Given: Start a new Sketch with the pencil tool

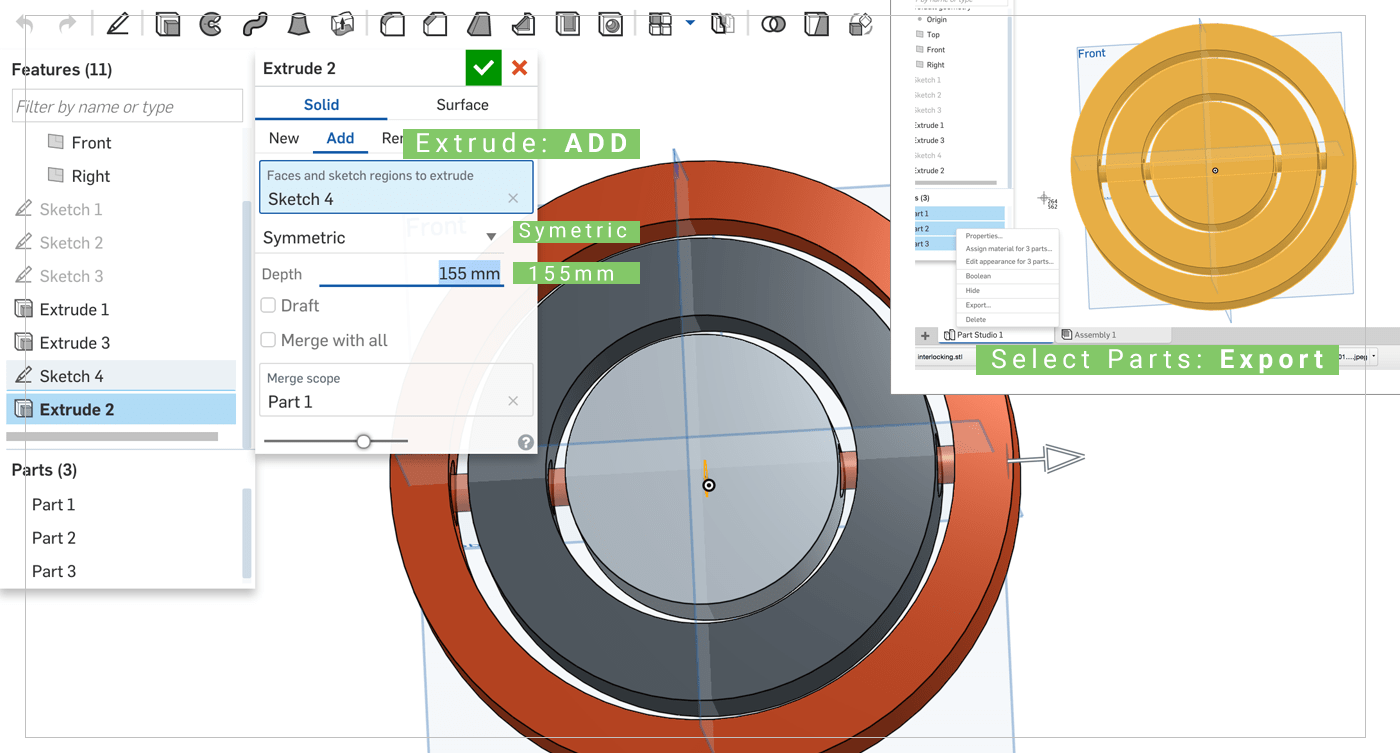Looking at the screenshot, I should 118,23.
